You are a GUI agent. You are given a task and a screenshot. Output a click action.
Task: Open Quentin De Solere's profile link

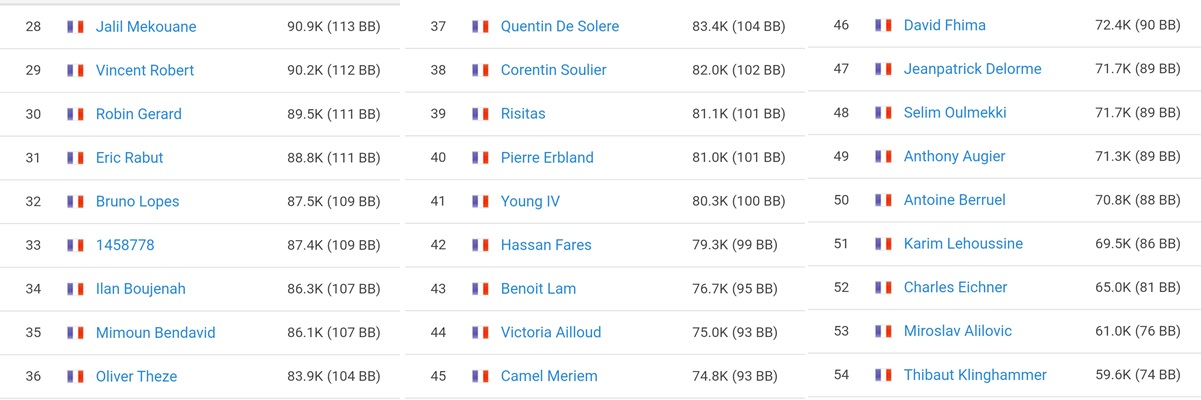[560, 26]
